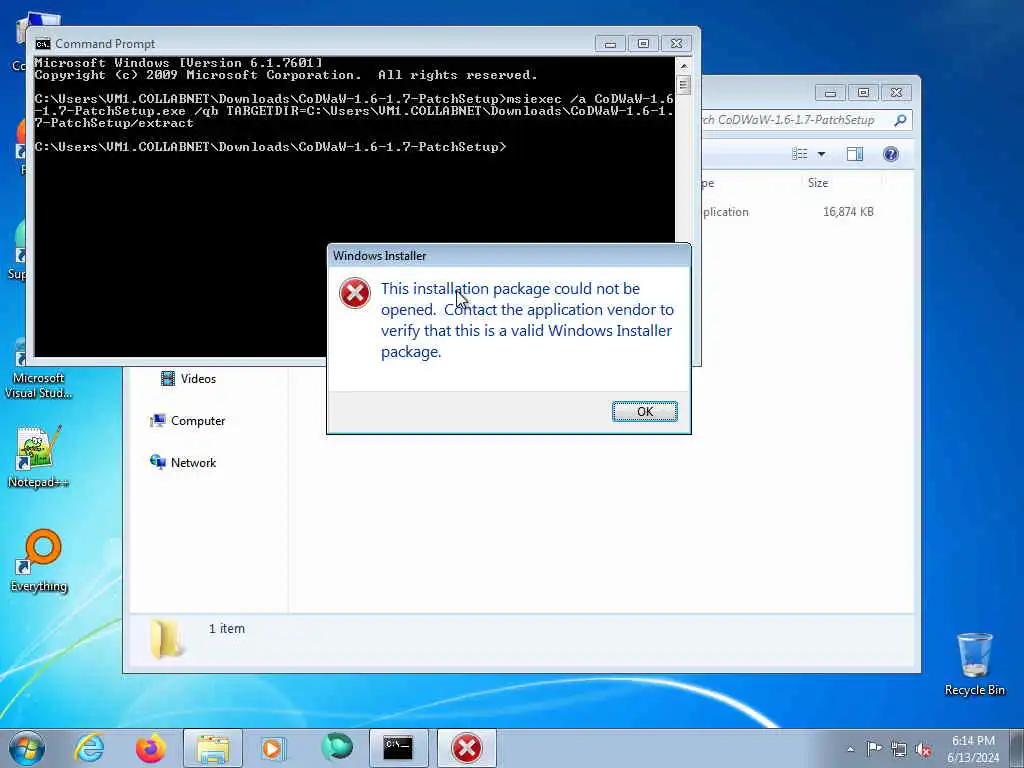Click the Command Prompt title bar icon

coord(43,44)
